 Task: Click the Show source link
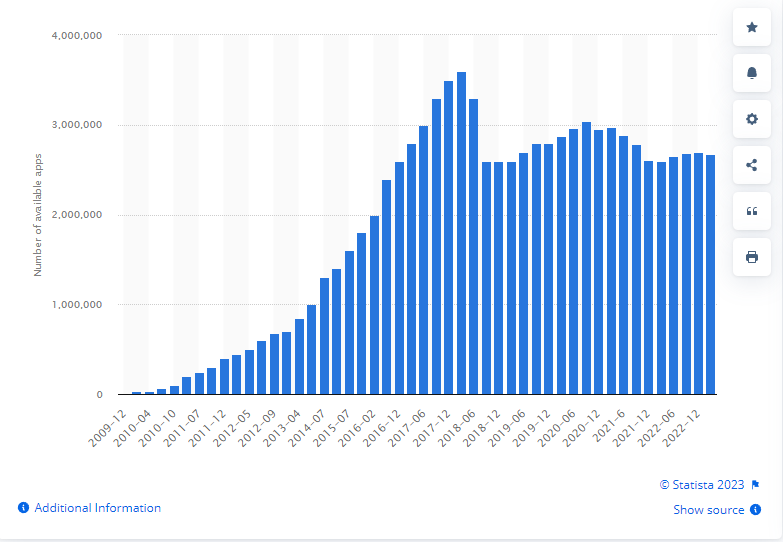click(708, 510)
